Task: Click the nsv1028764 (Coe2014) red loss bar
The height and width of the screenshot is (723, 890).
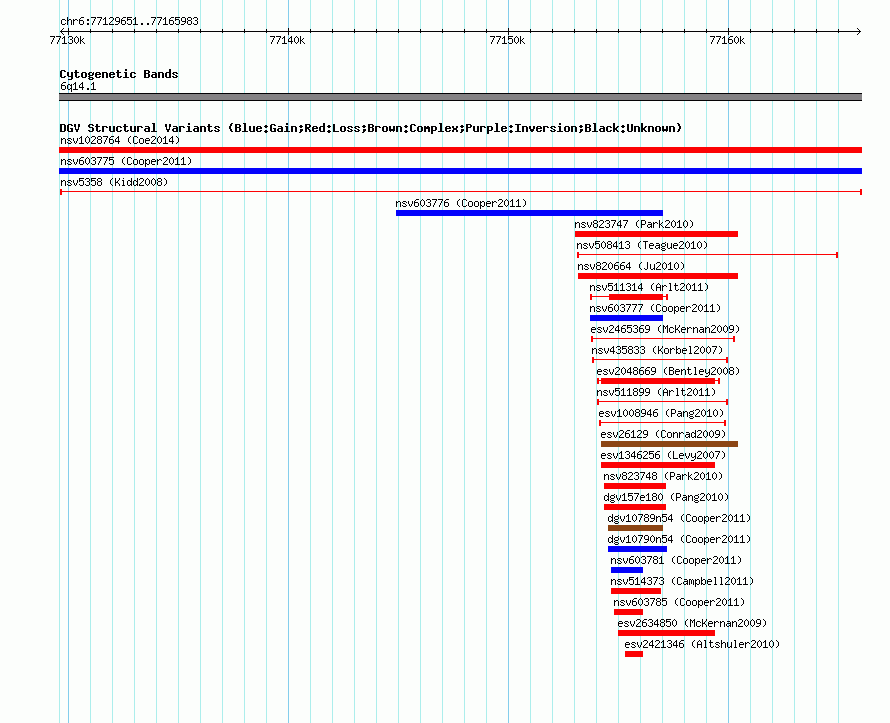Action: click(460, 150)
